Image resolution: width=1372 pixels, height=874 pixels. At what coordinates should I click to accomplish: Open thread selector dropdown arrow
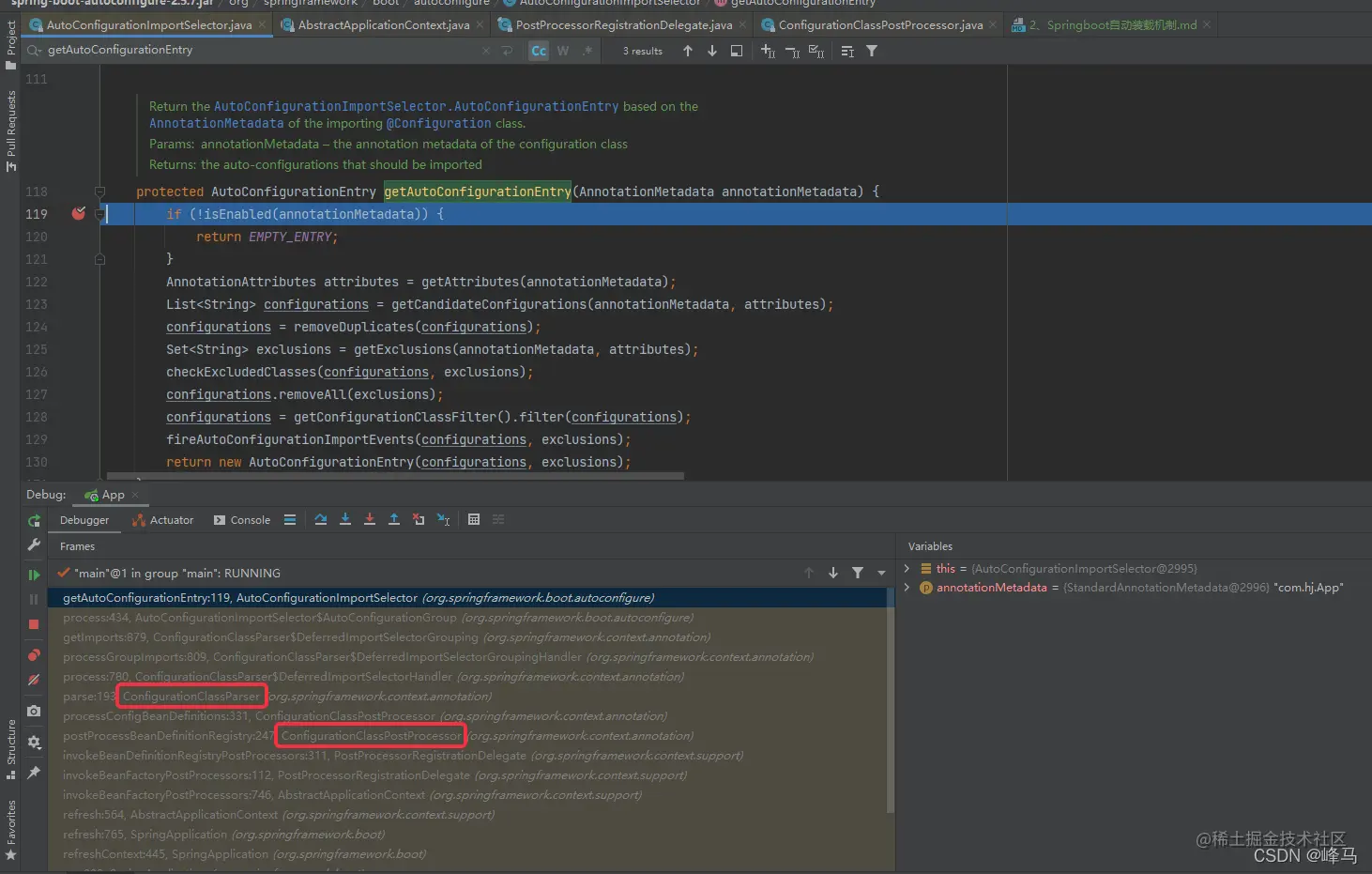[x=881, y=573]
